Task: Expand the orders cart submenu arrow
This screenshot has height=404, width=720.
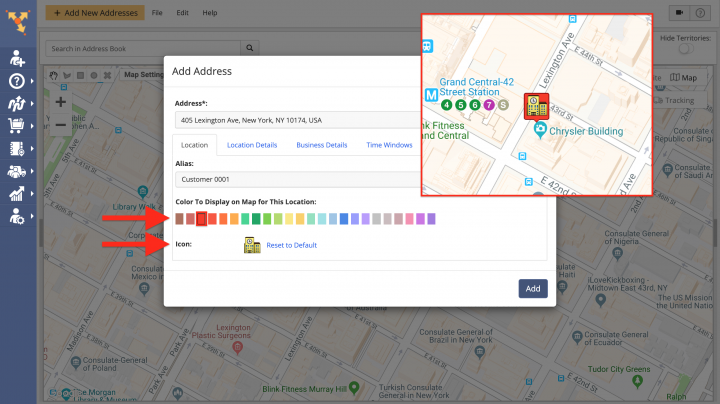Action: [x=32, y=126]
